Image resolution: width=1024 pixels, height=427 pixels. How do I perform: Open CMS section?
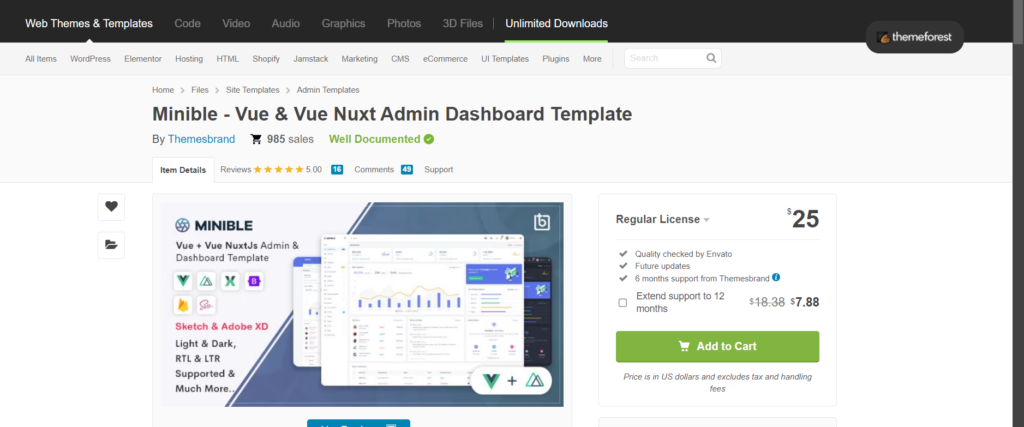(400, 59)
